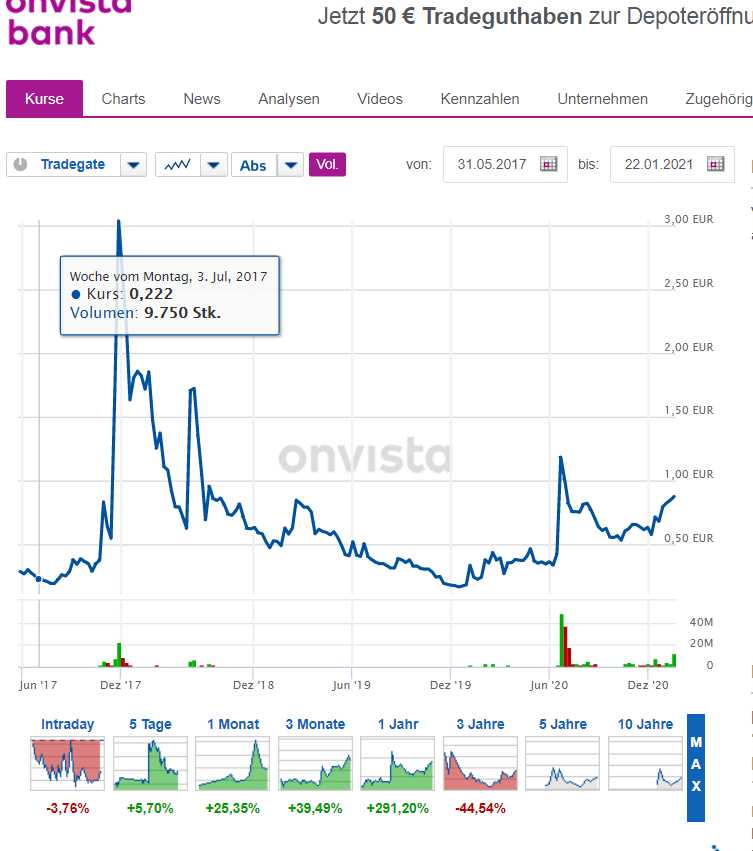Click the price peak at Dez '17
This screenshot has height=851, width=753.
pos(118,221)
